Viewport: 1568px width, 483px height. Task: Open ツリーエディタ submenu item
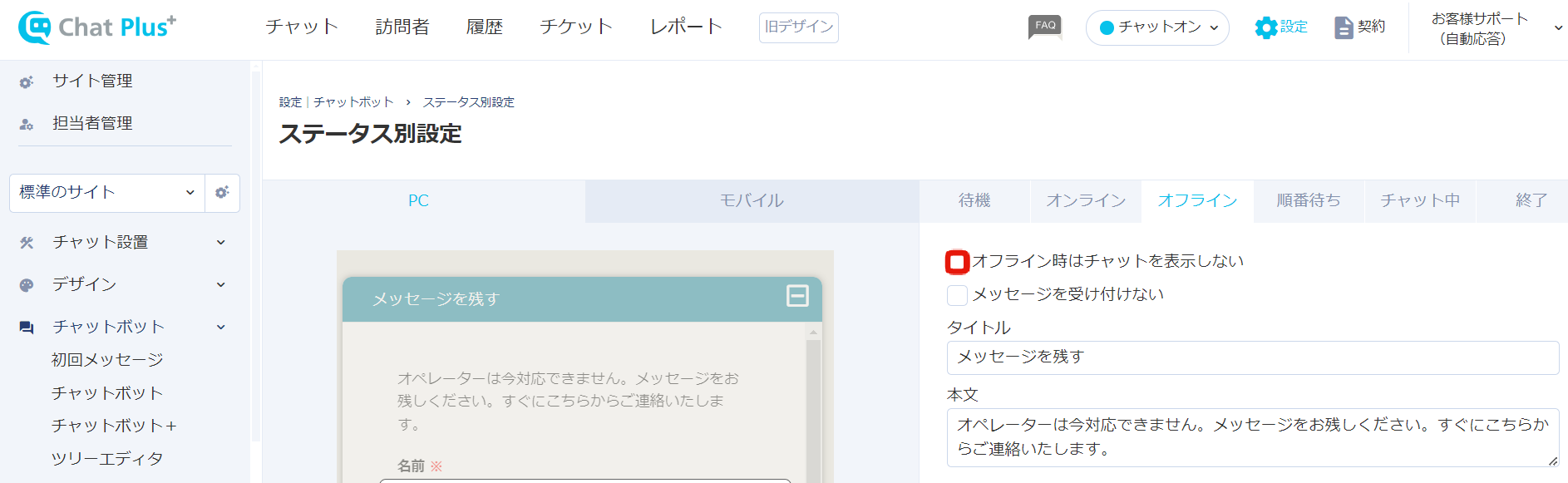point(107,459)
